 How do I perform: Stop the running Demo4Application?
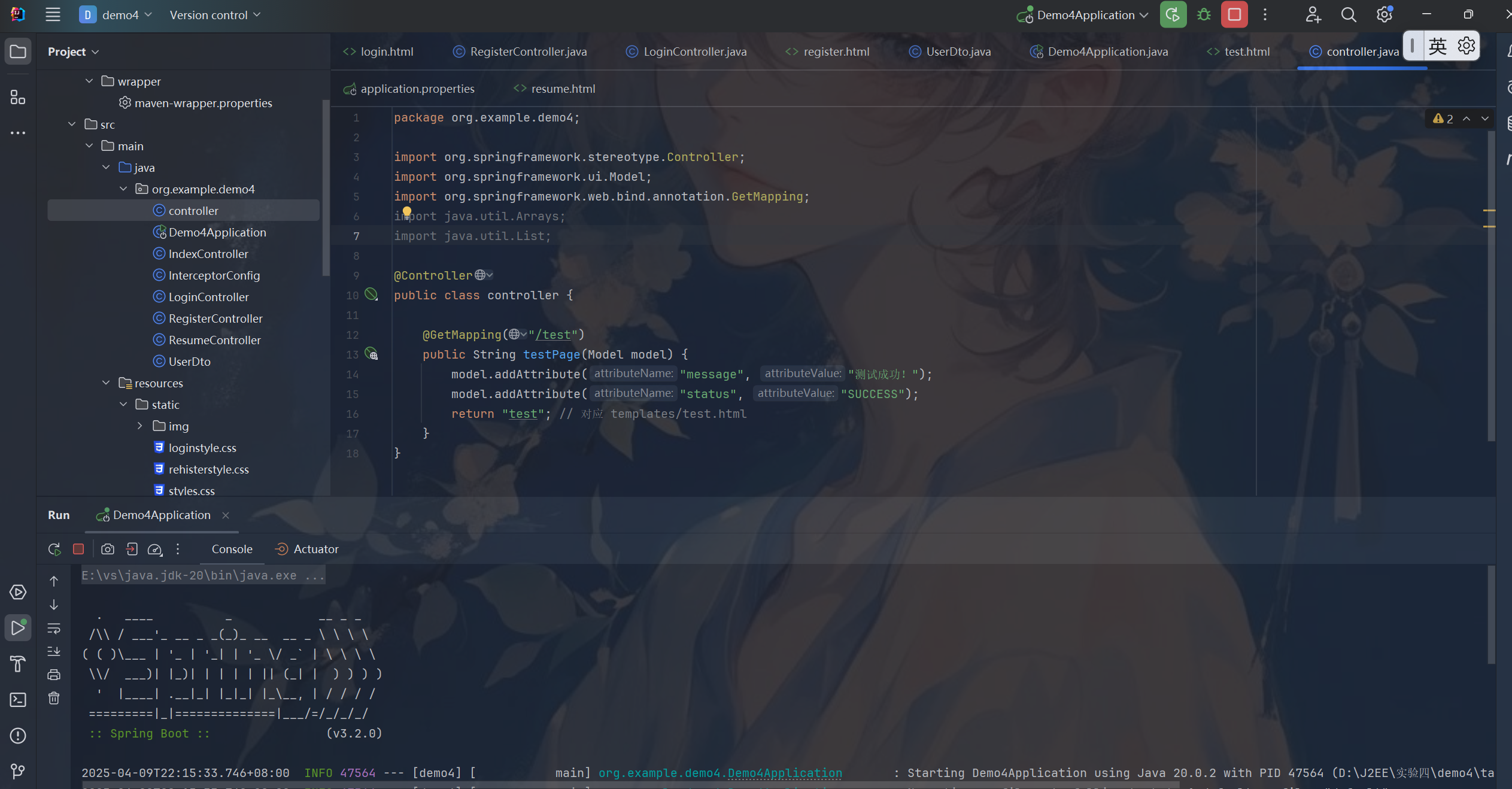(x=1234, y=15)
